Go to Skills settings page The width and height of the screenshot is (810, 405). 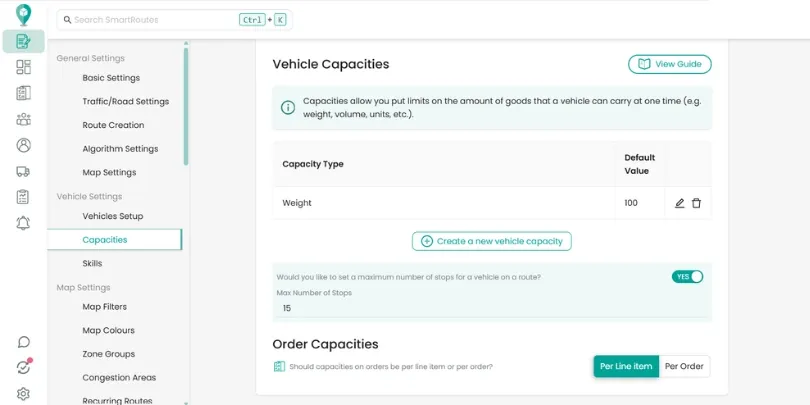point(92,263)
